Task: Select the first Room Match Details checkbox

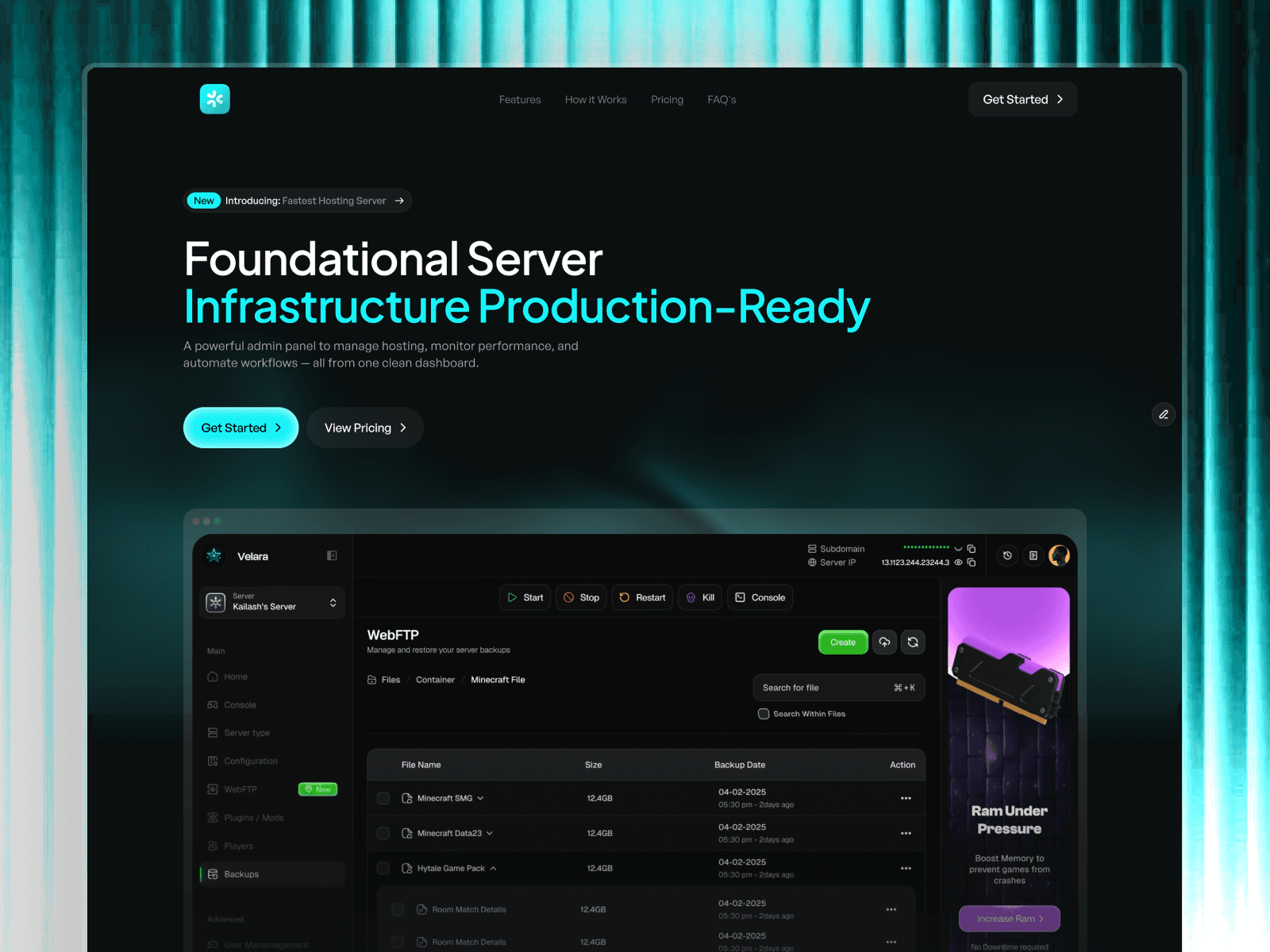Action: click(398, 909)
